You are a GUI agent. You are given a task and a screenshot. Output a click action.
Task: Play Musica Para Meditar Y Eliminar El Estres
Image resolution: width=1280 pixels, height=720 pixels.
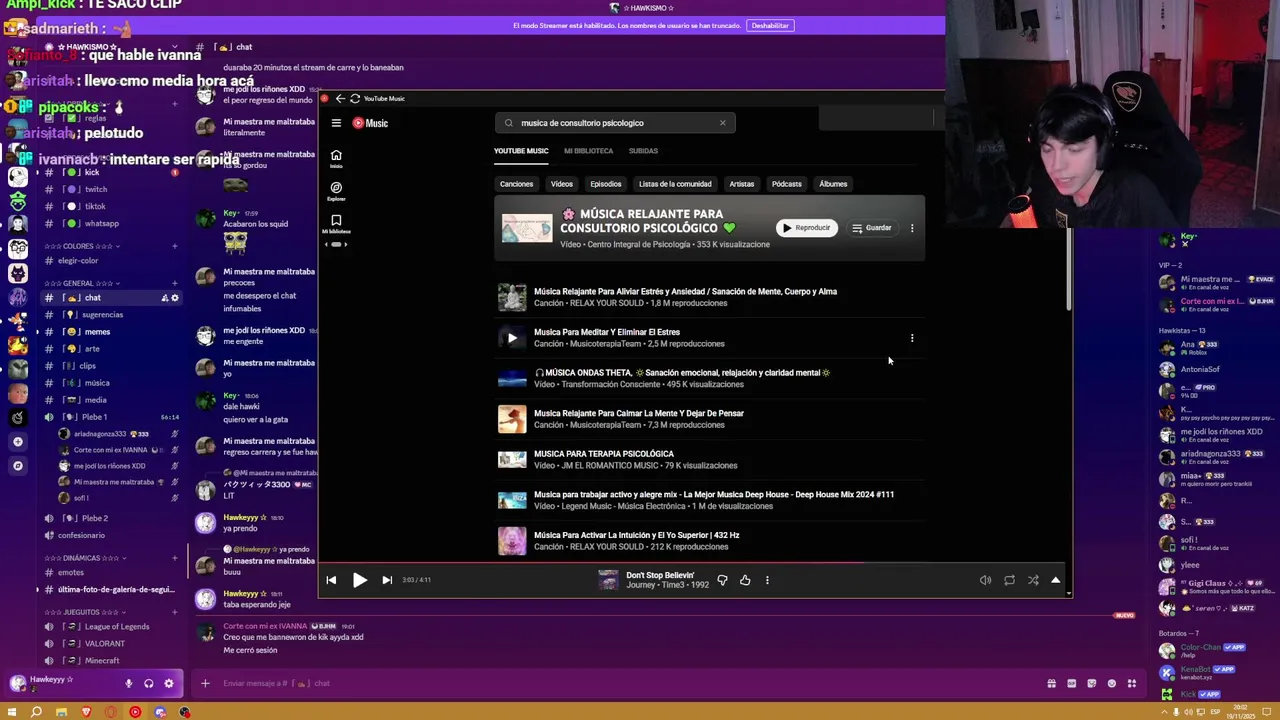pos(512,338)
